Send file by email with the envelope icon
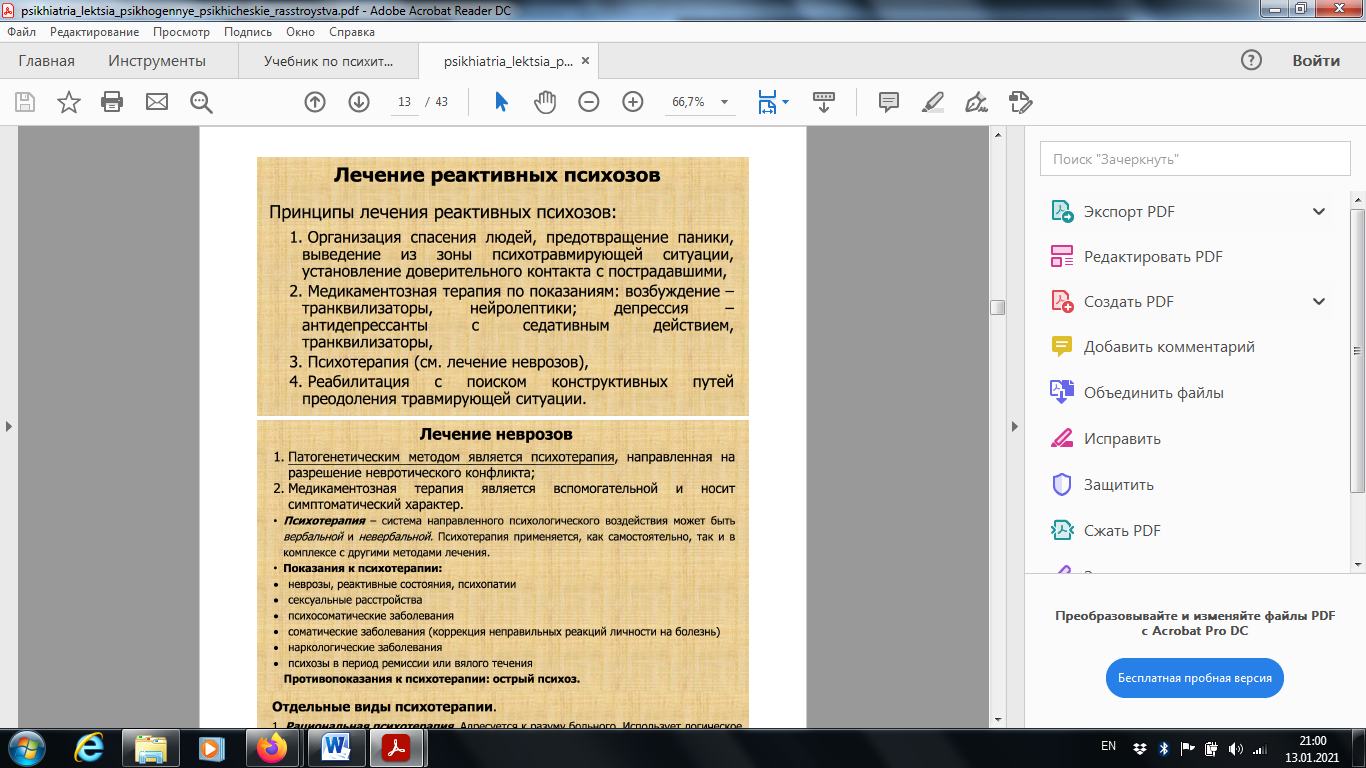Screen dimensions: 1366x768 tap(157, 102)
